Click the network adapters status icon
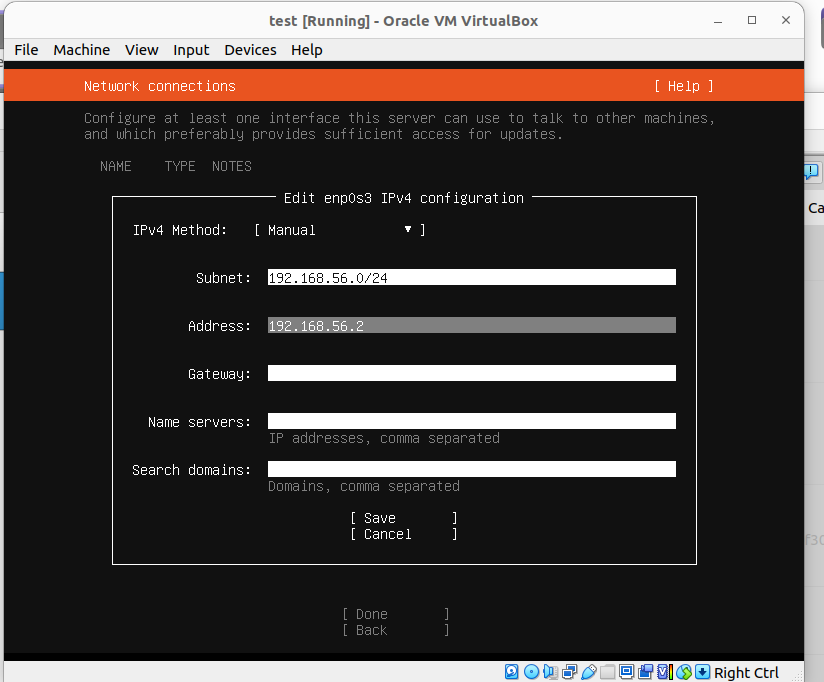Viewport: 824px width, 682px height. pyautogui.click(x=570, y=671)
